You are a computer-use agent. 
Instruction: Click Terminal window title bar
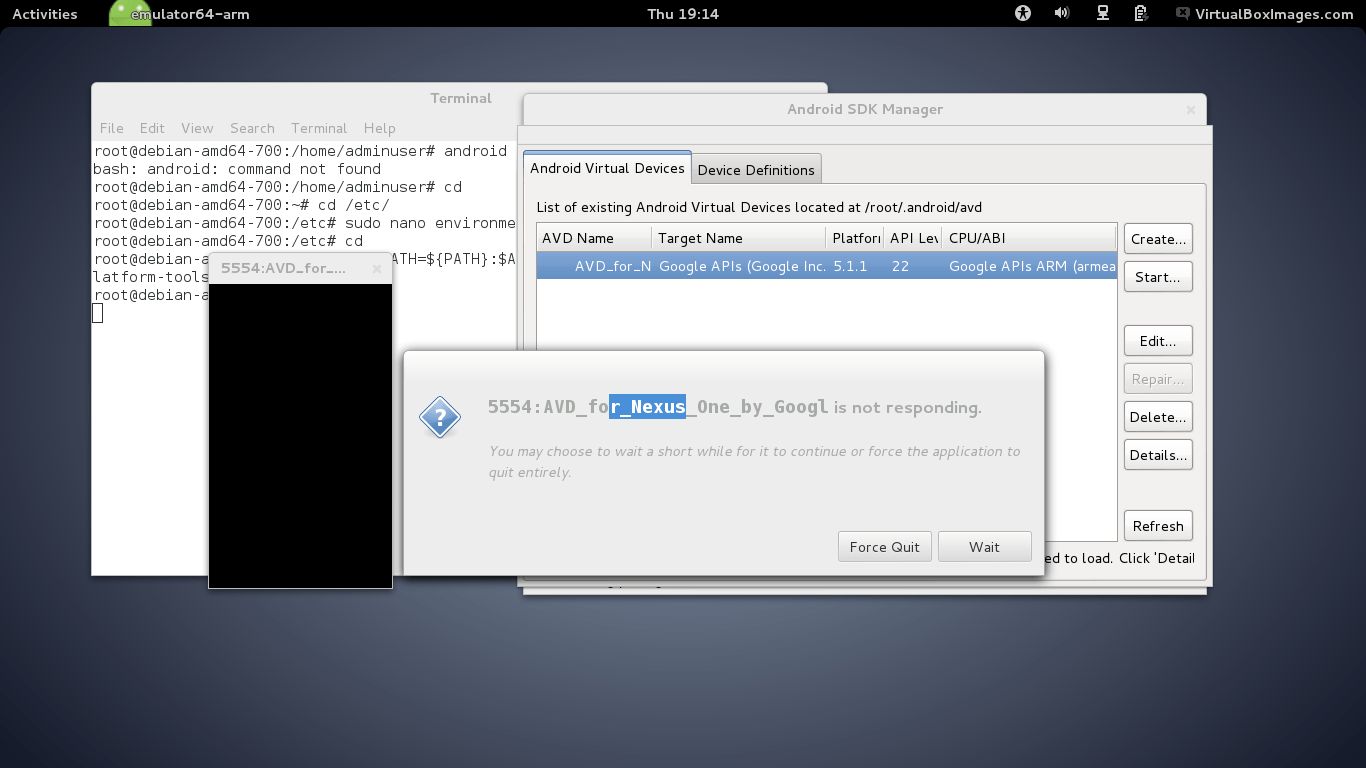coord(460,98)
